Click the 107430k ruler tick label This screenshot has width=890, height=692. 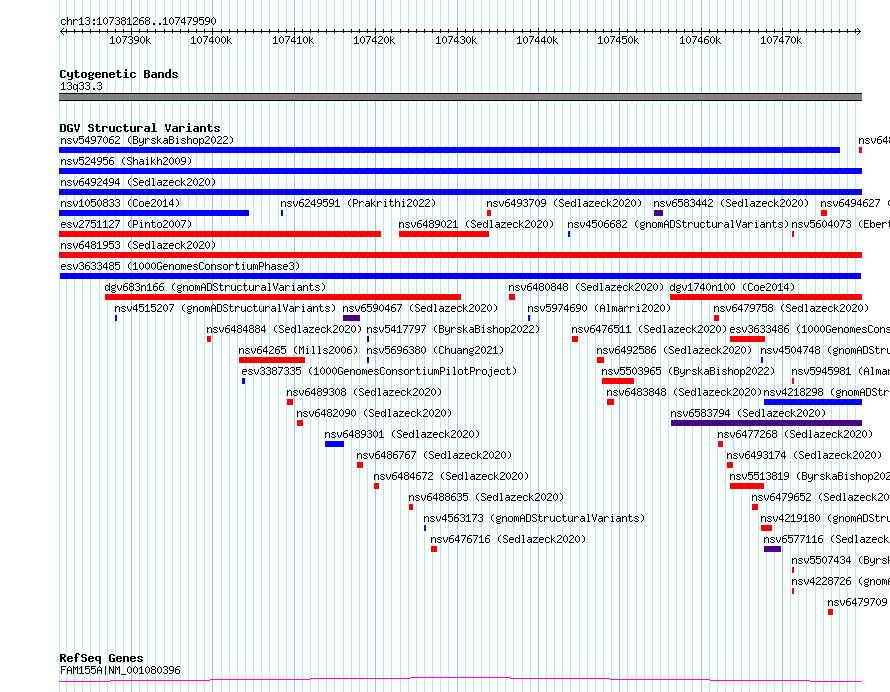[x=456, y=40]
